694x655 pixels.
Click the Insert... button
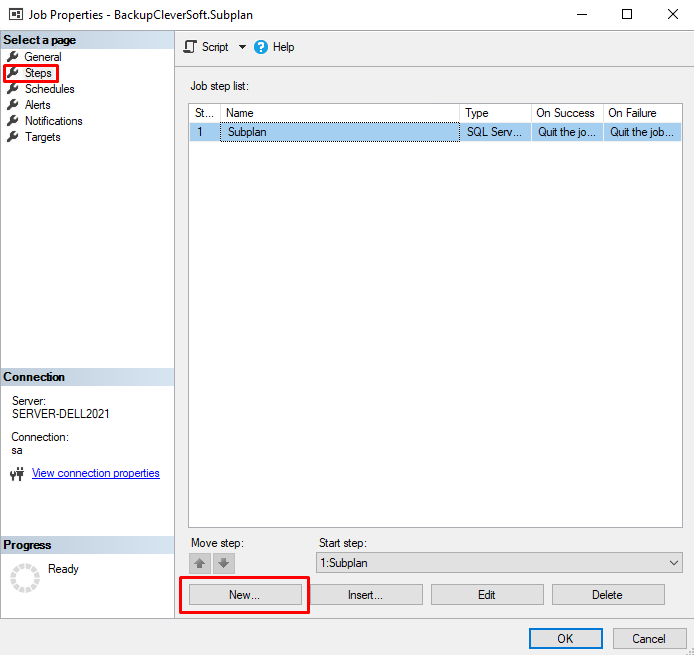point(365,595)
